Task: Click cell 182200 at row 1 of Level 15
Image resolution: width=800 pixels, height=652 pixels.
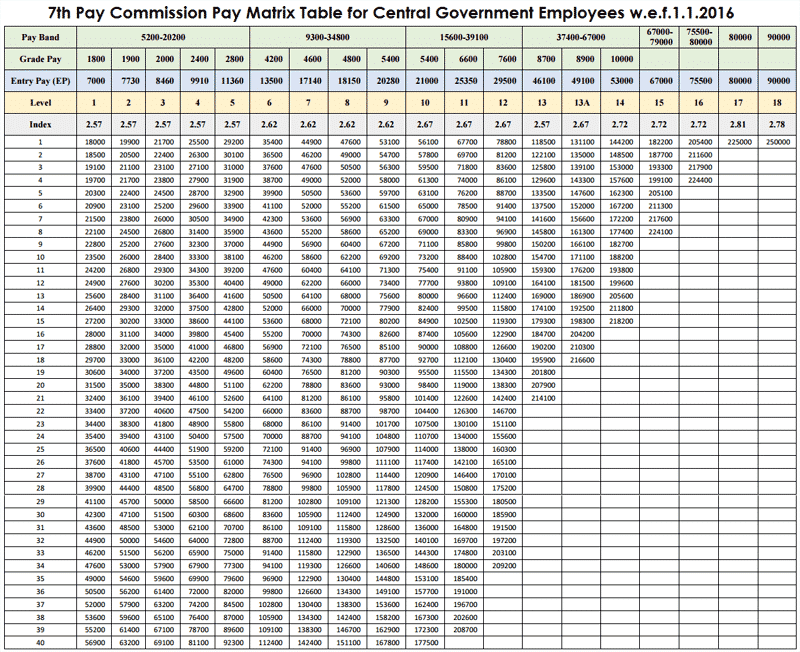Action: tap(660, 142)
